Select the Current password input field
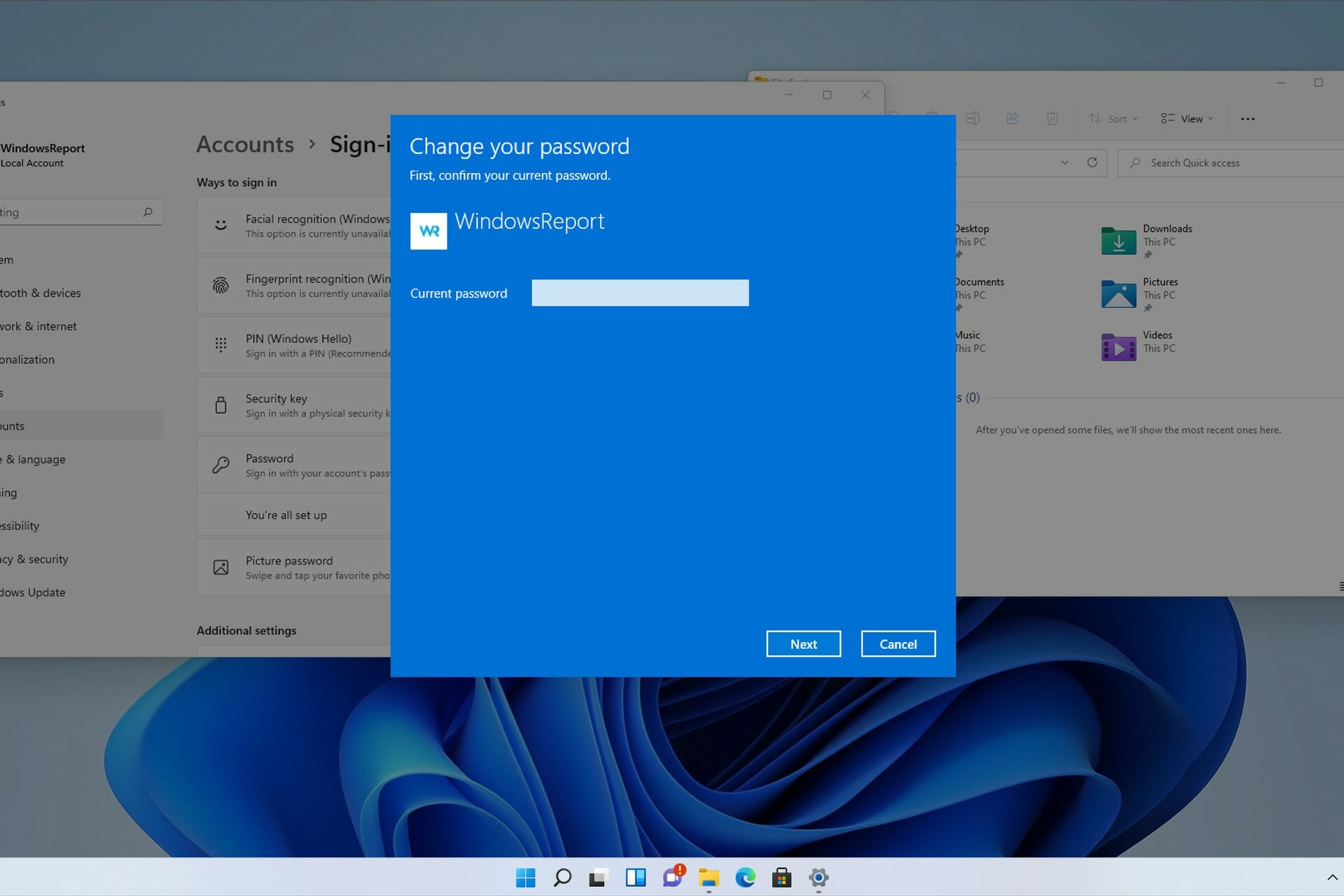This screenshot has height=896, width=1344. click(x=639, y=292)
